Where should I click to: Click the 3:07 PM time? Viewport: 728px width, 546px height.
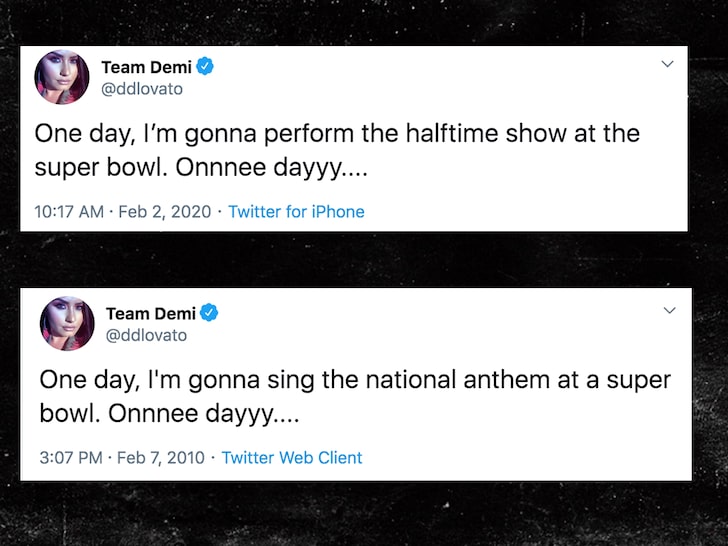(72, 458)
